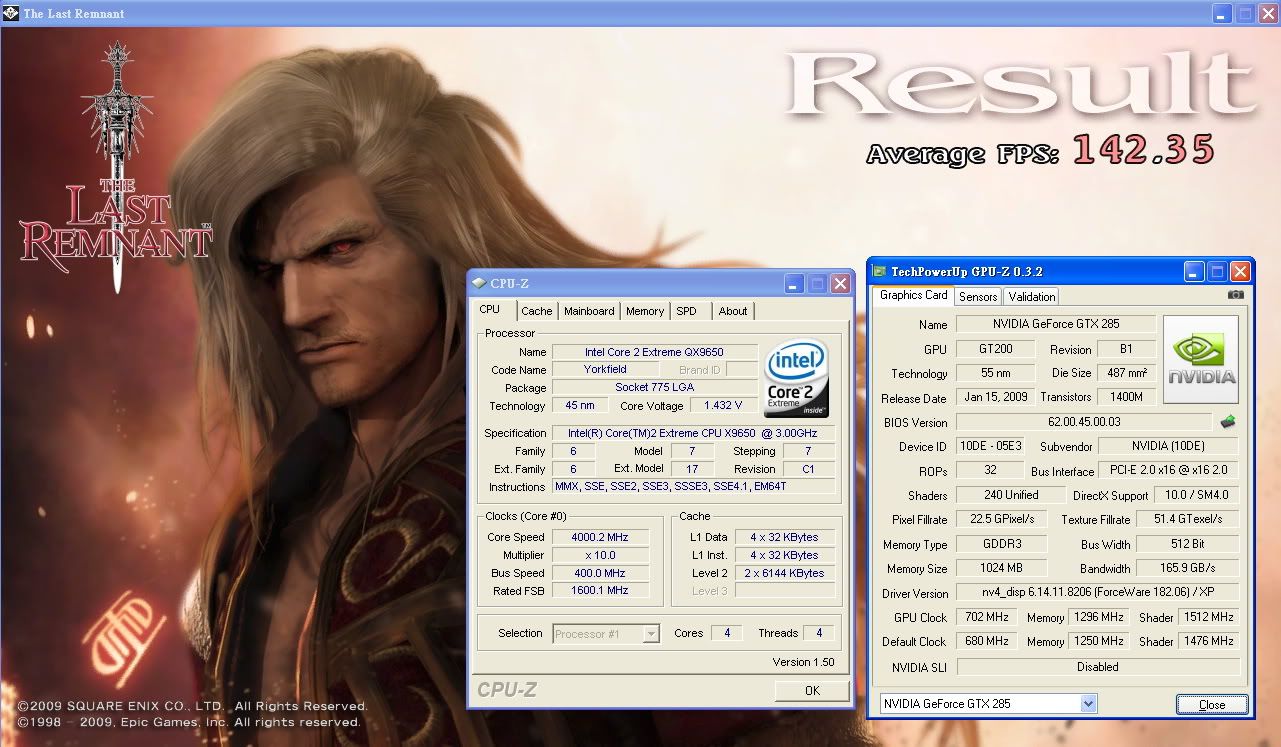Minimize the GPU-Z window
Screen dimensions: 1281x747
click(x=1195, y=271)
